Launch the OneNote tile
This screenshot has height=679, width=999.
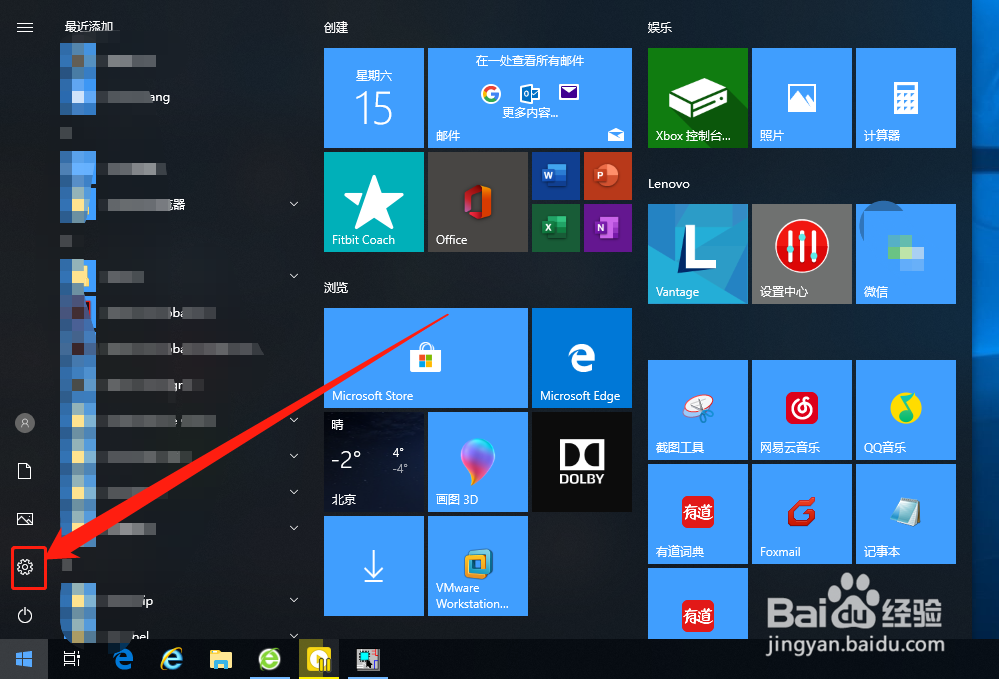pos(608,227)
